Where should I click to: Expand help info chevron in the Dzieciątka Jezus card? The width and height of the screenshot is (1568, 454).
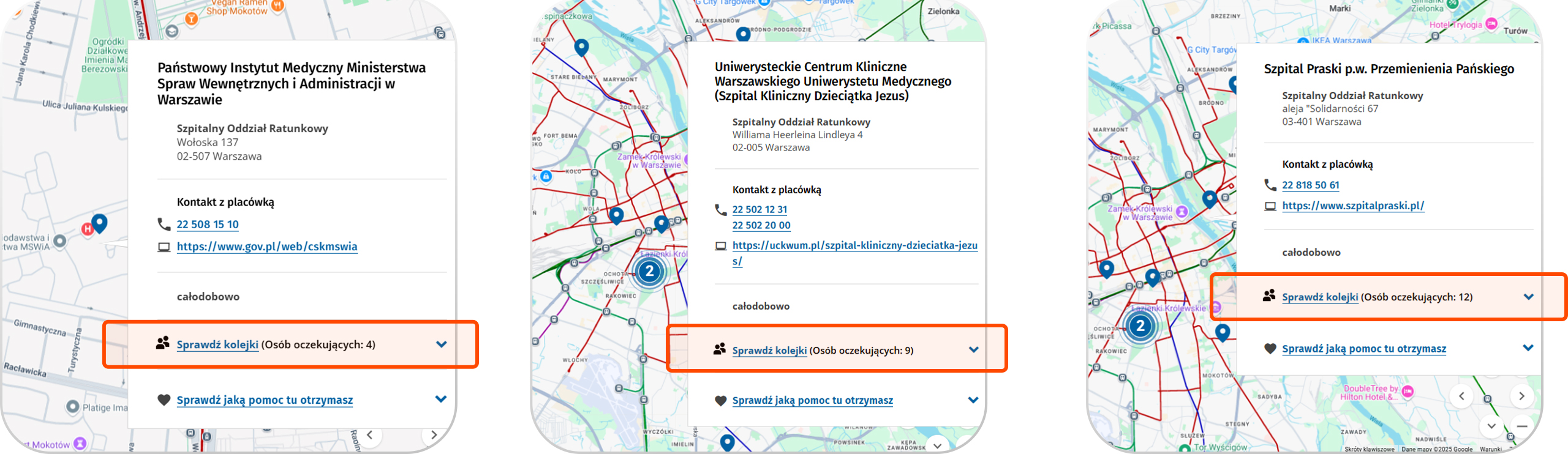(973, 400)
